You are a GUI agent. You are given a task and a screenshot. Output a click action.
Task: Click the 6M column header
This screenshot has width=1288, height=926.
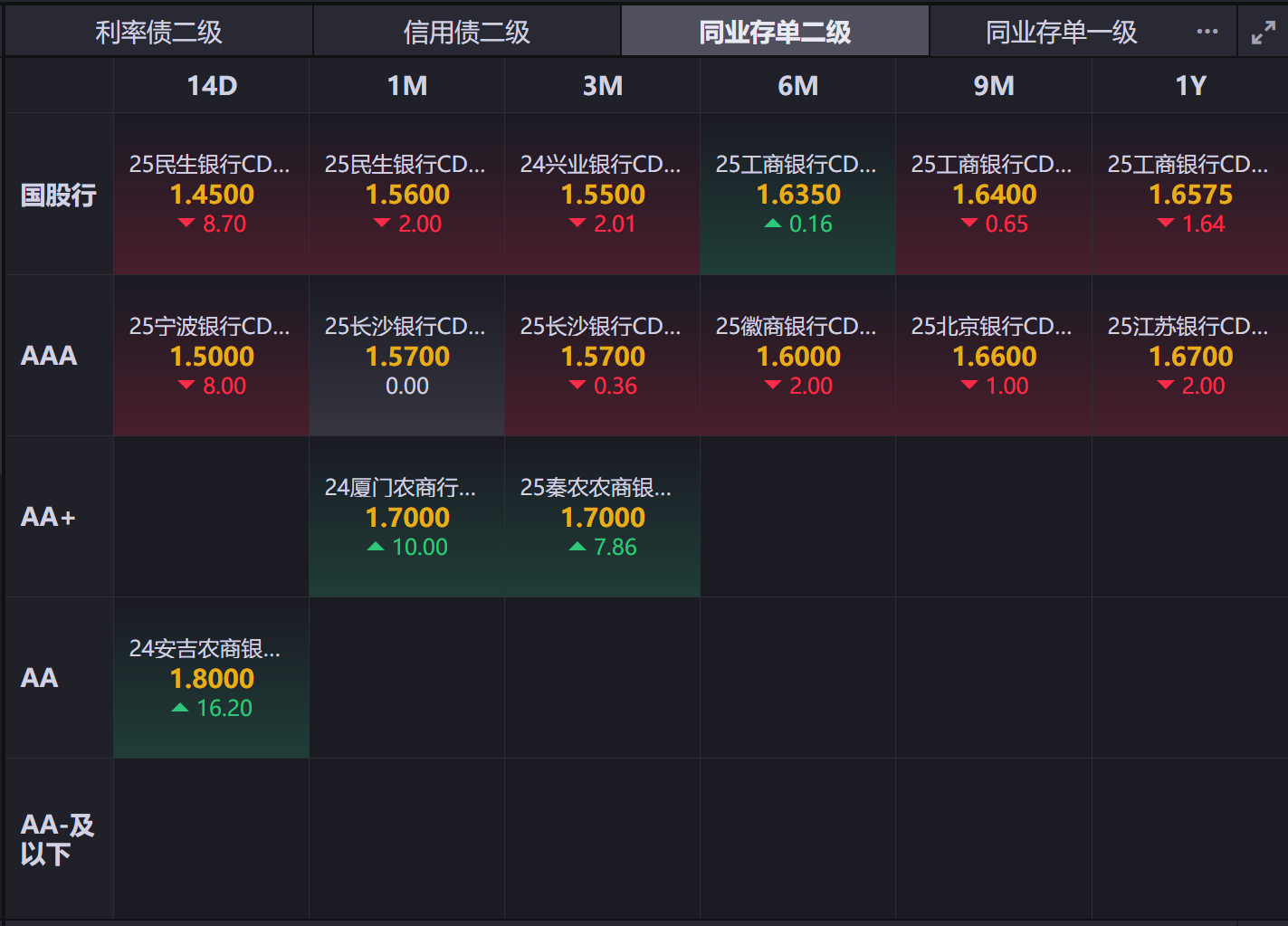[x=798, y=86]
